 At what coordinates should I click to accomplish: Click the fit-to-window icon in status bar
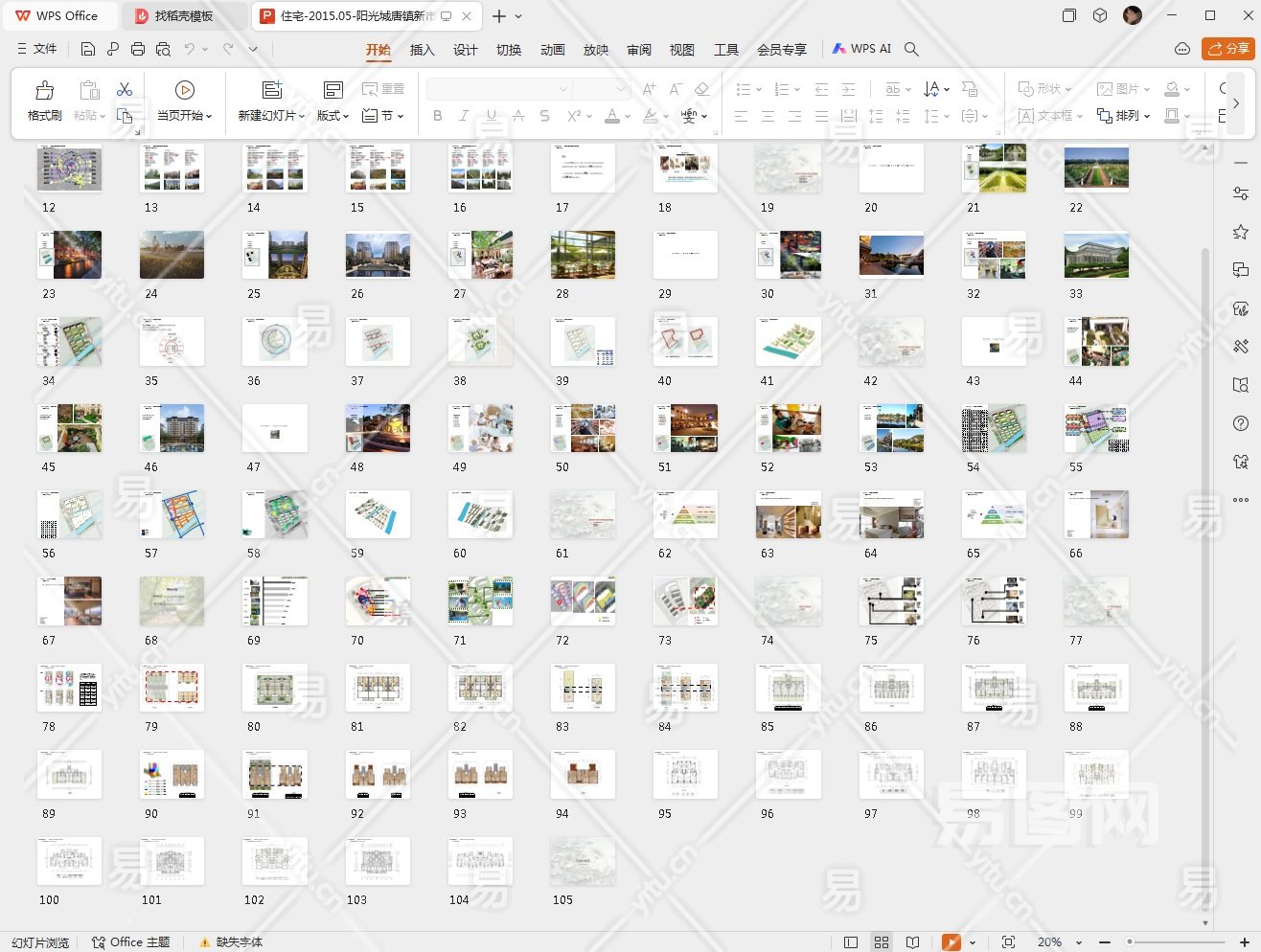click(x=1008, y=942)
